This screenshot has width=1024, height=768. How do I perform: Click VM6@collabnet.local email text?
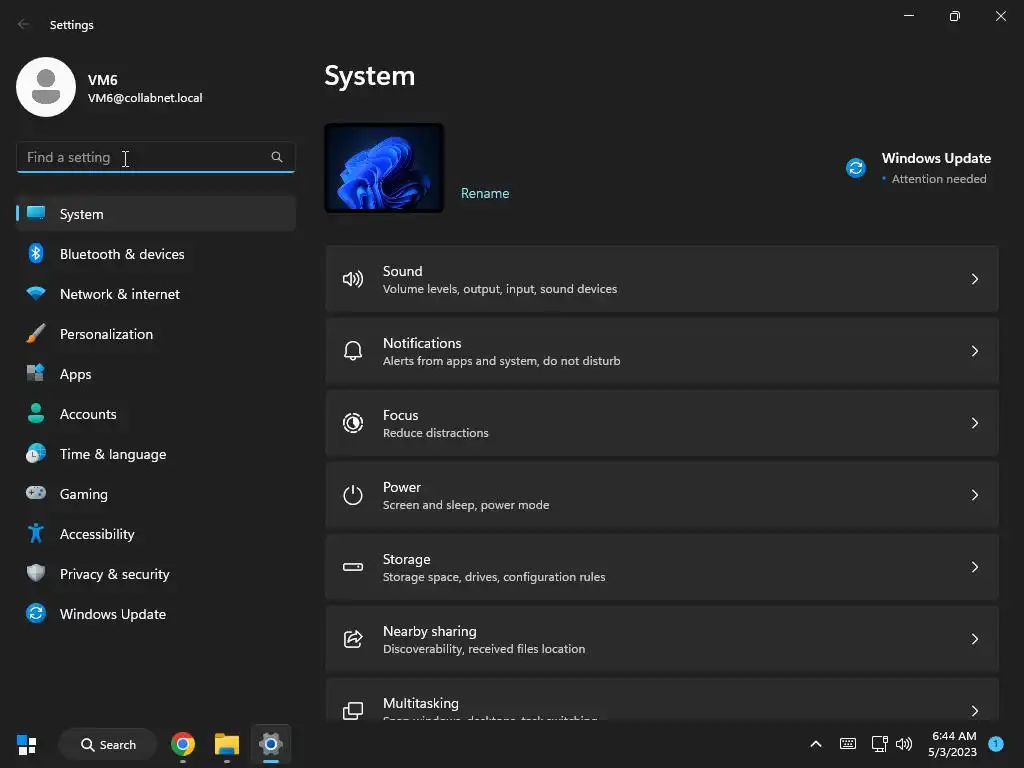(x=145, y=98)
